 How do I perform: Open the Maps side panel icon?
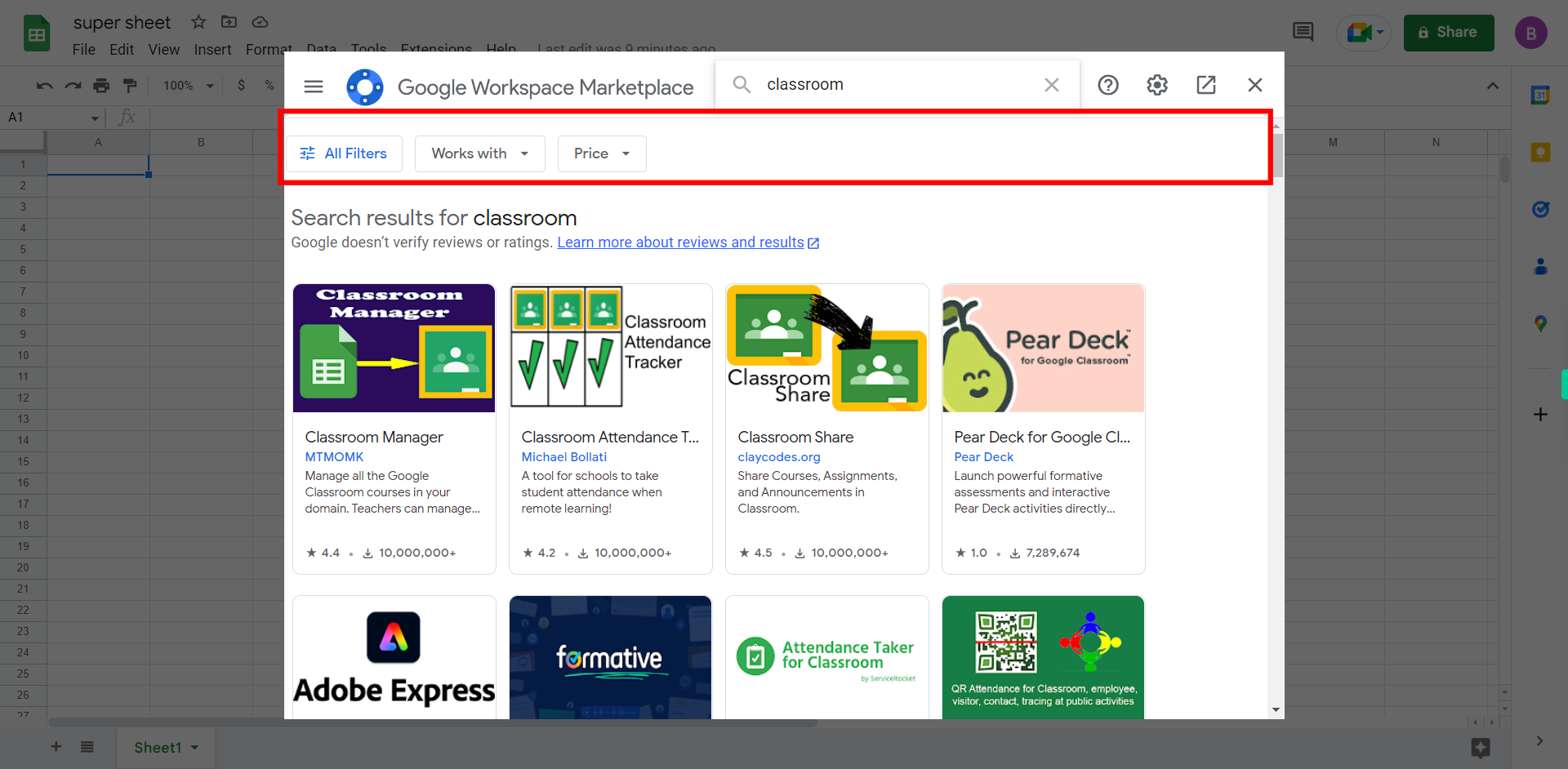point(1540,324)
